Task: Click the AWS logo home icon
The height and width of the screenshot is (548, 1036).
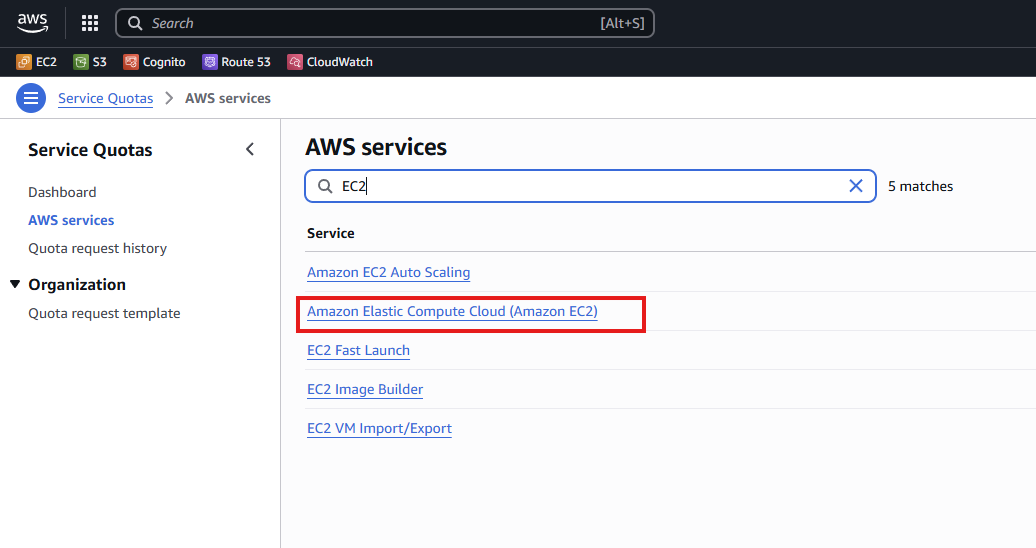Action: pyautogui.click(x=32, y=23)
